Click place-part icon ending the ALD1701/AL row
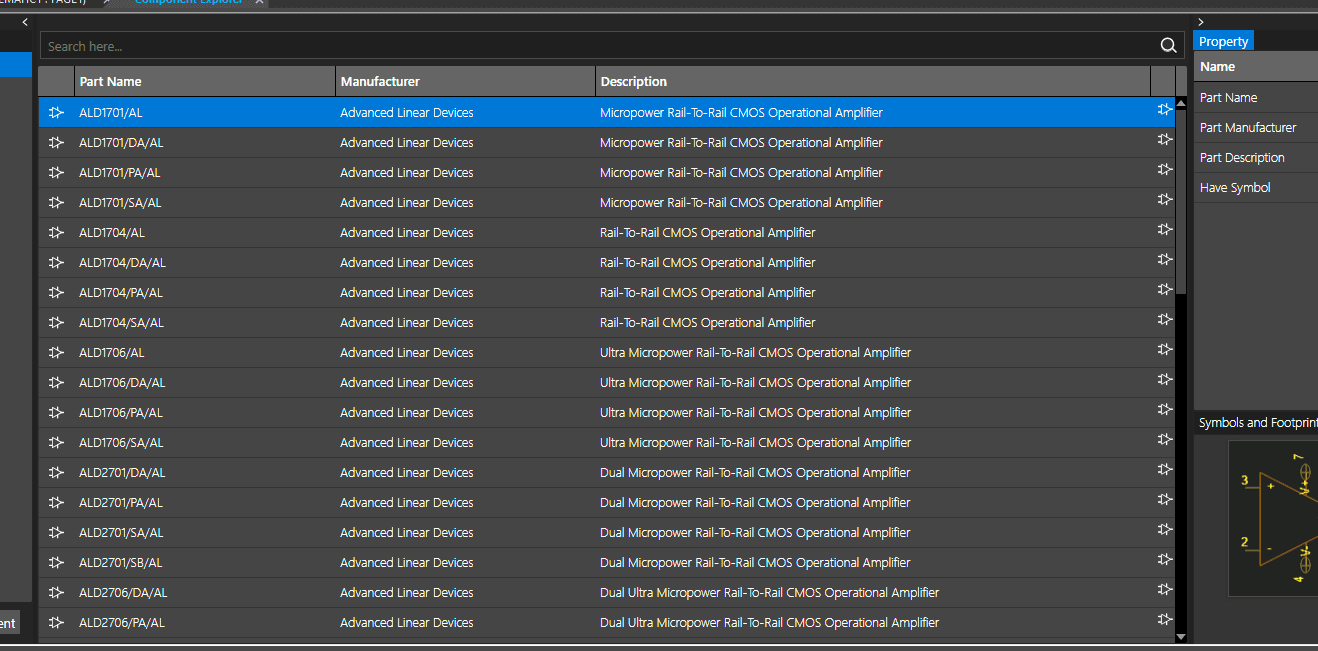This screenshot has height=651, width=1318. point(1164,110)
